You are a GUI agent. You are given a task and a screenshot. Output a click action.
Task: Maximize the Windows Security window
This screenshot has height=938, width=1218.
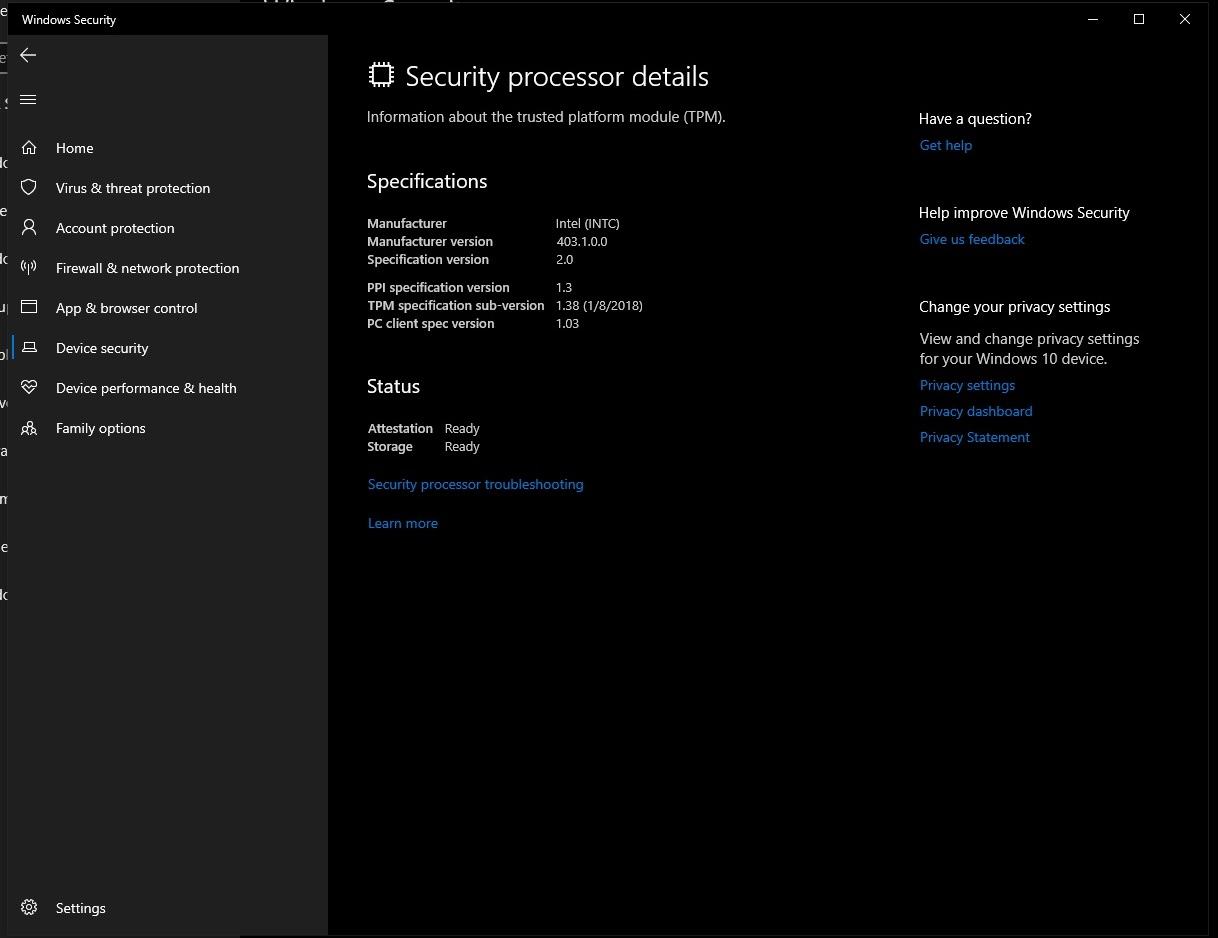coord(1139,19)
